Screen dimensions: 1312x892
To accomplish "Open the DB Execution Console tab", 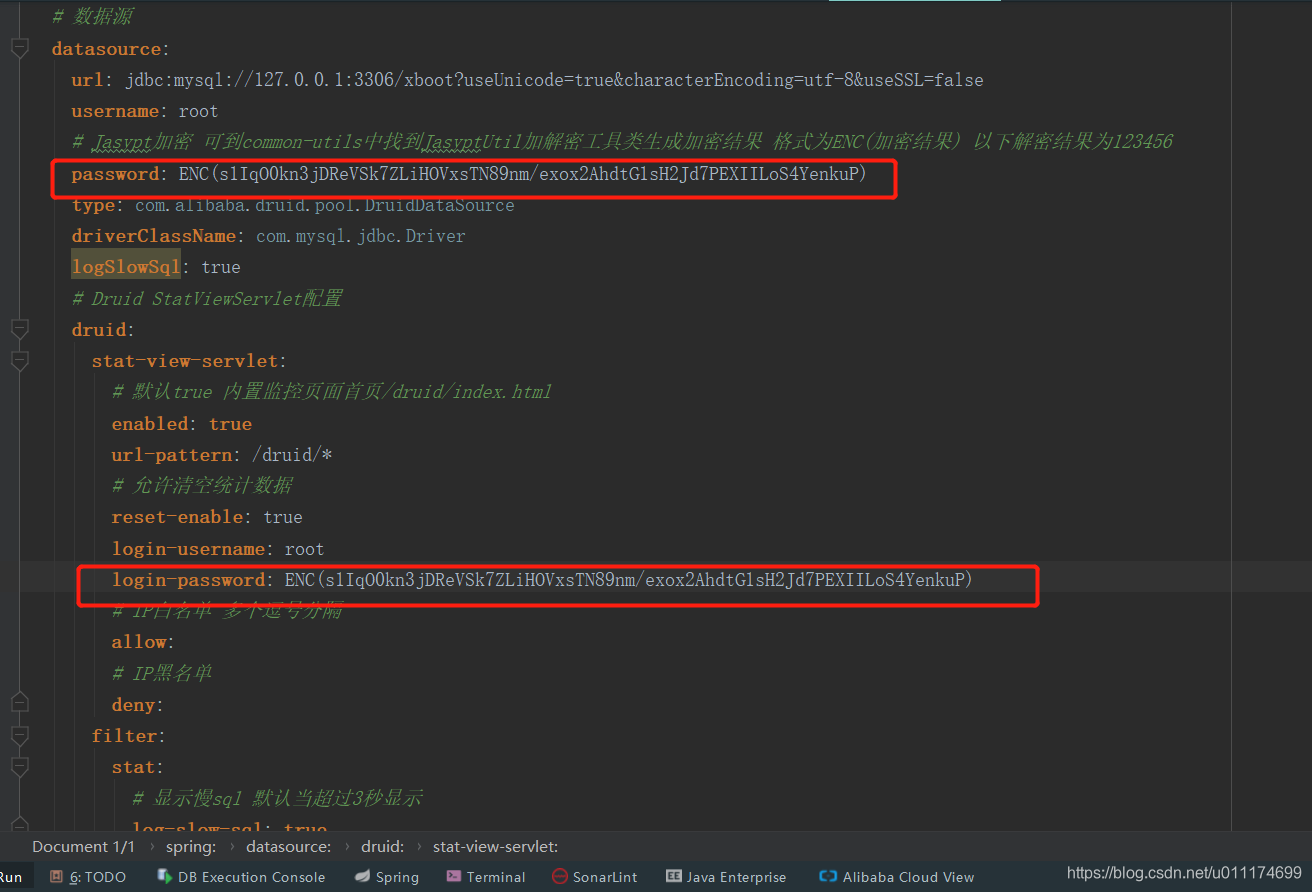I will tap(241, 877).
